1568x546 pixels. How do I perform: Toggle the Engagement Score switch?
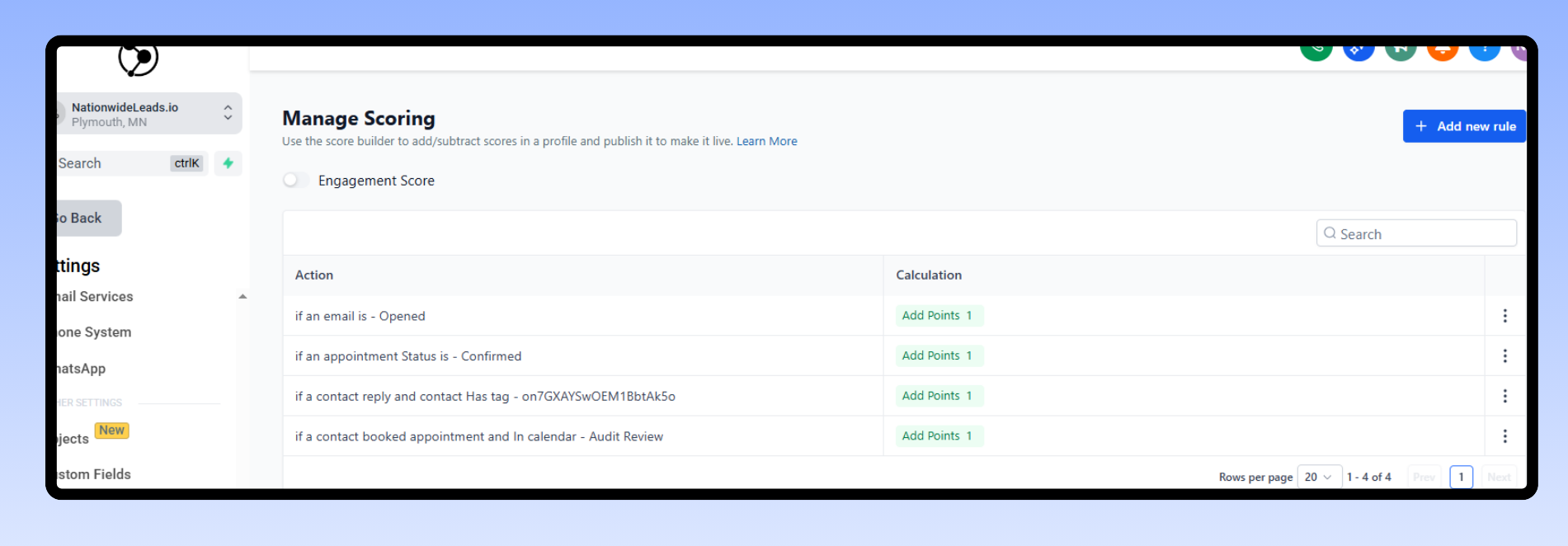click(295, 180)
